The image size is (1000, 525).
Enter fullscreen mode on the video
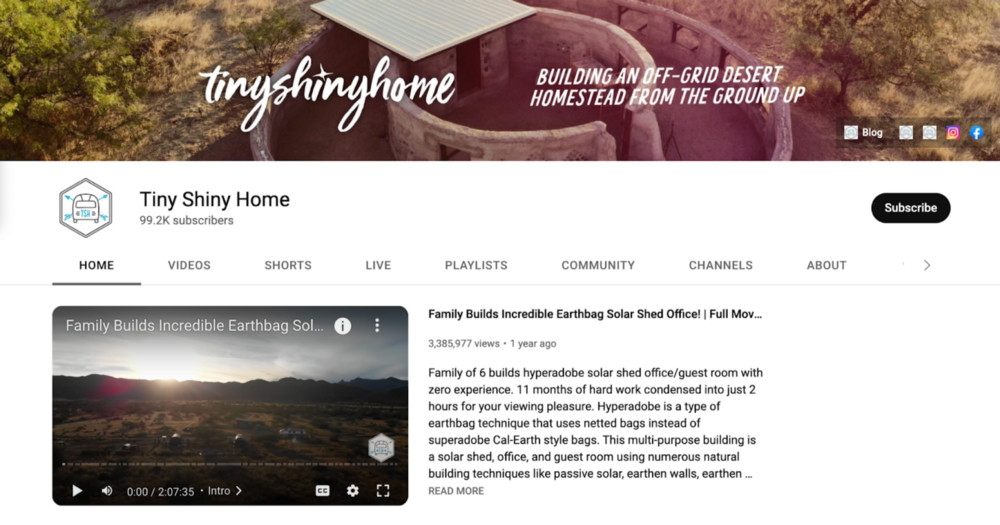pyautogui.click(x=383, y=491)
